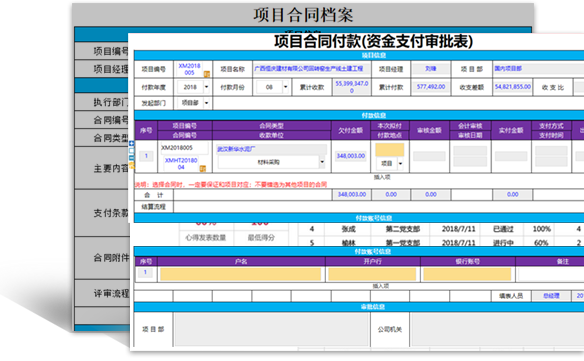This screenshot has height=361, width=584.
Task: Click the lookup icon beside project number XM2018005
Action: pyautogui.click(x=206, y=74)
